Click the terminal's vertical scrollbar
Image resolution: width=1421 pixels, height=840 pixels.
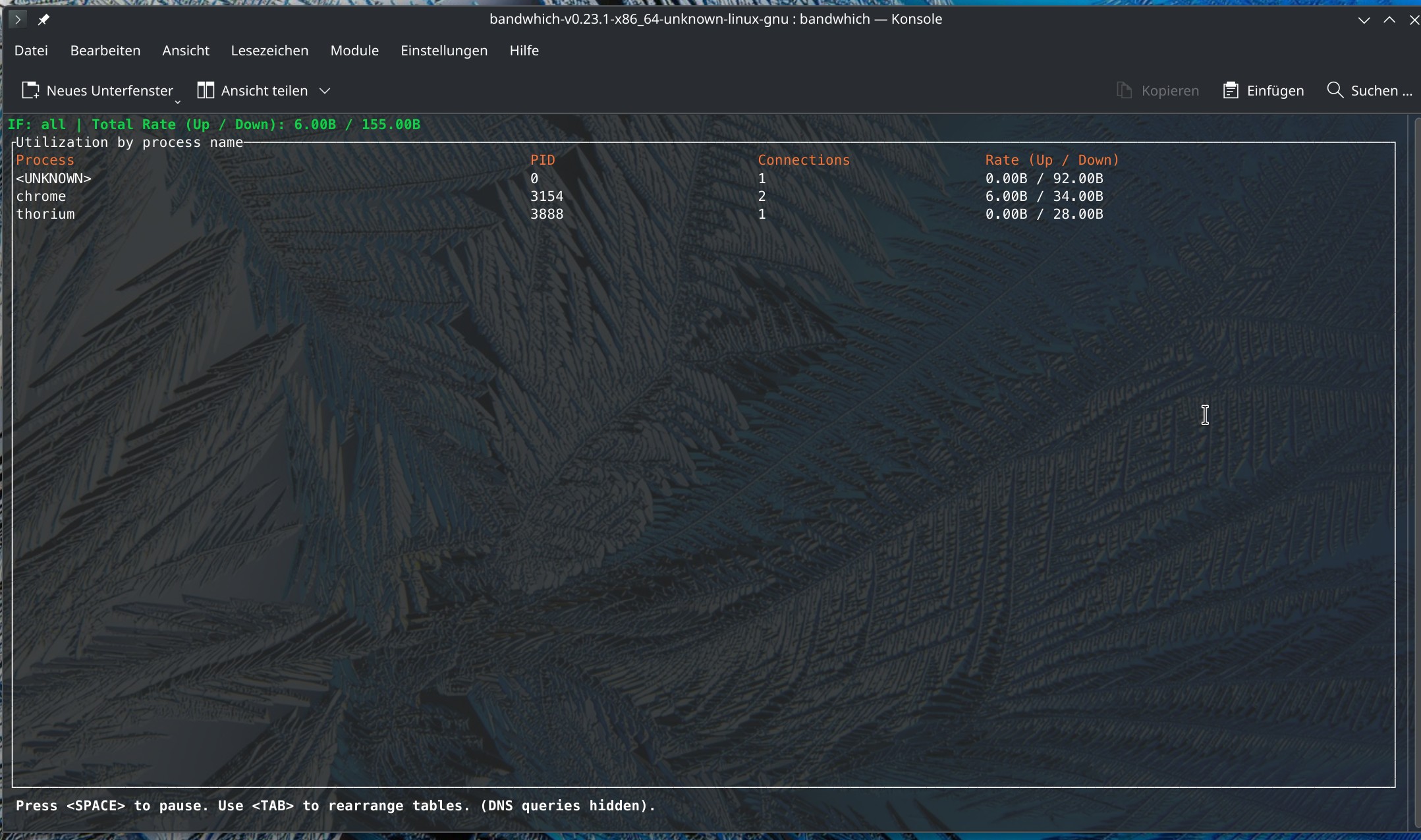click(x=1416, y=461)
